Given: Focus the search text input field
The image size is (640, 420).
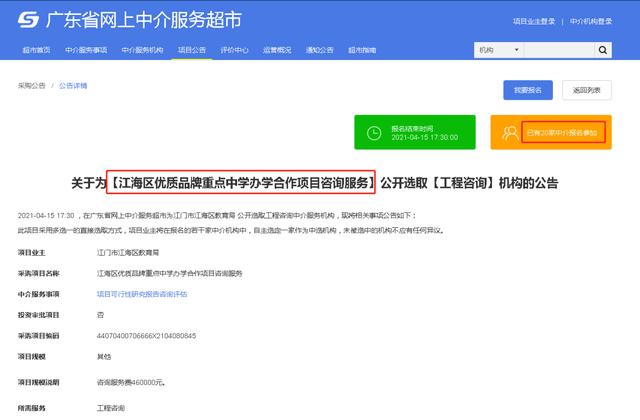Looking at the screenshot, I should (x=559, y=50).
